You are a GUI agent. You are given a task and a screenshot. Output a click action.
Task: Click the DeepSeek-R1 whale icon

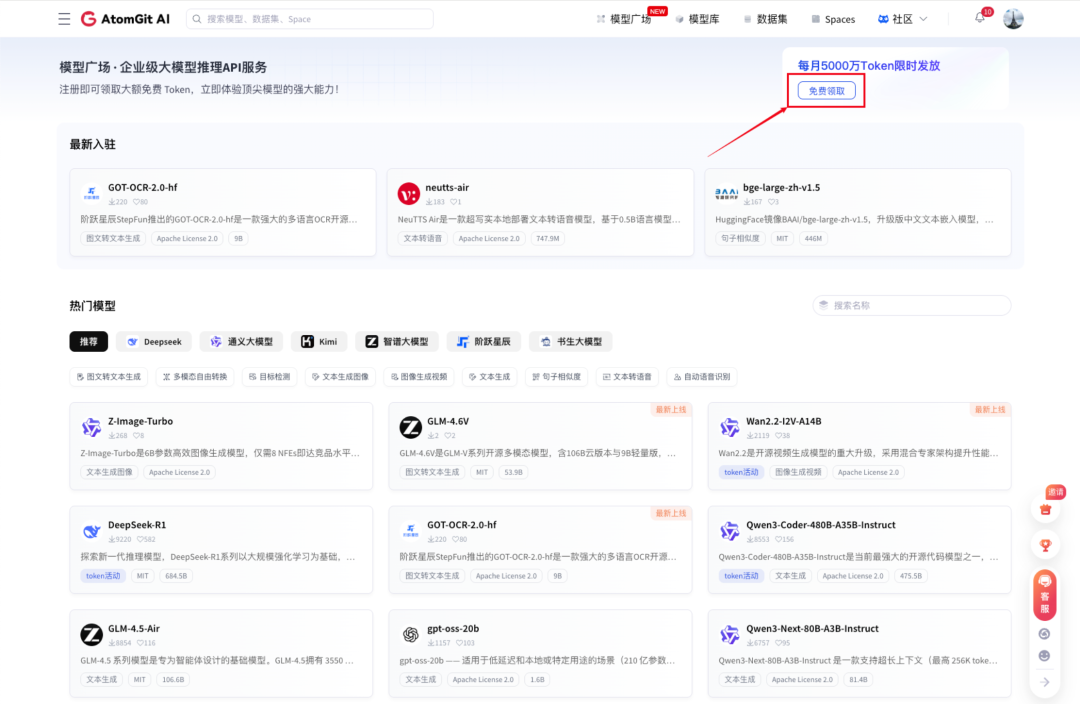pos(91,531)
